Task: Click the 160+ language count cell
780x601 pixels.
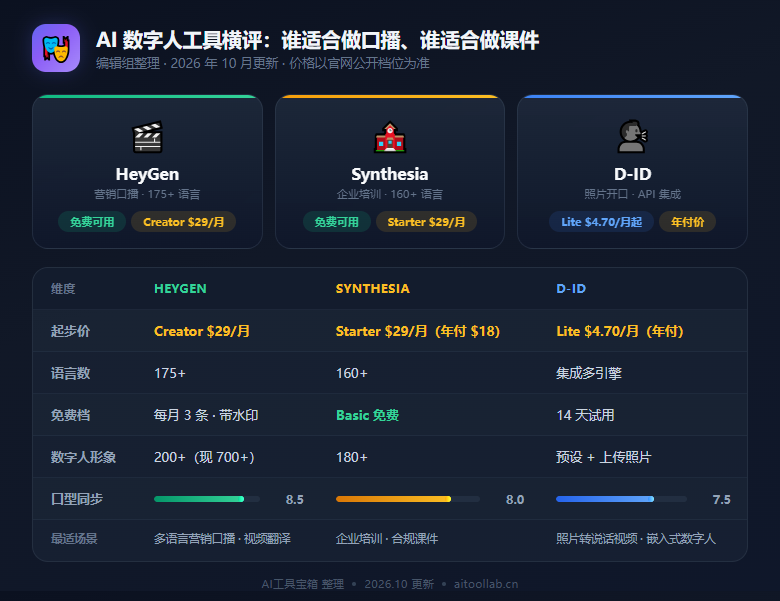Action: click(352, 373)
